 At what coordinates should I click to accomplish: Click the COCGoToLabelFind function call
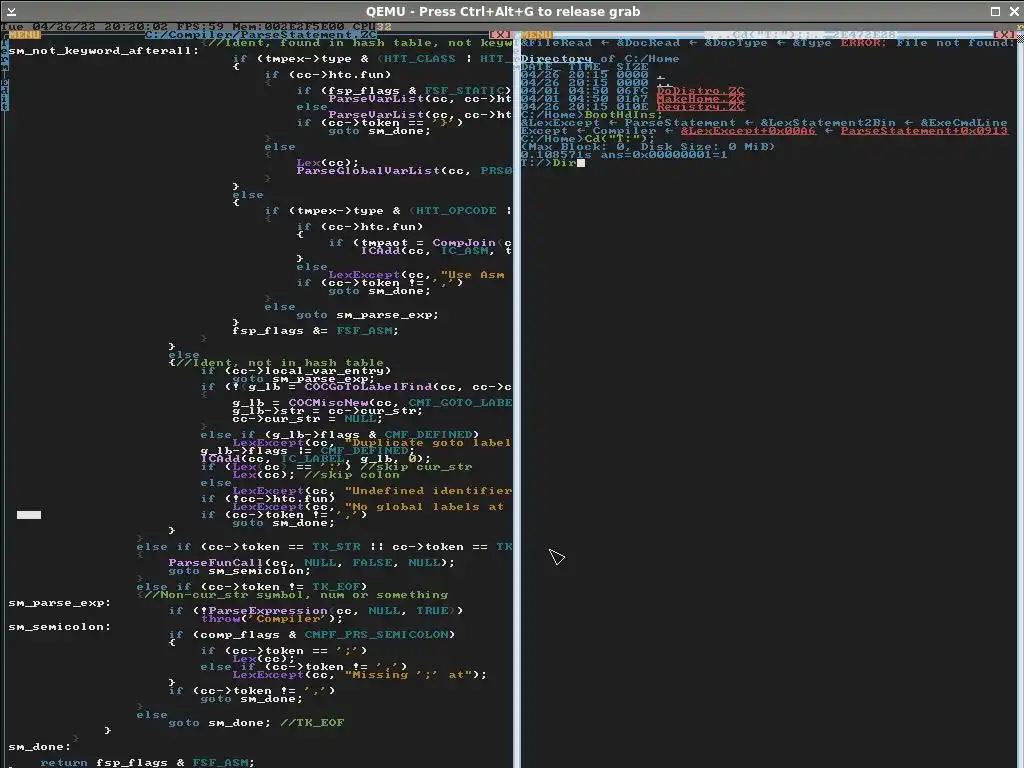[x=368, y=387]
